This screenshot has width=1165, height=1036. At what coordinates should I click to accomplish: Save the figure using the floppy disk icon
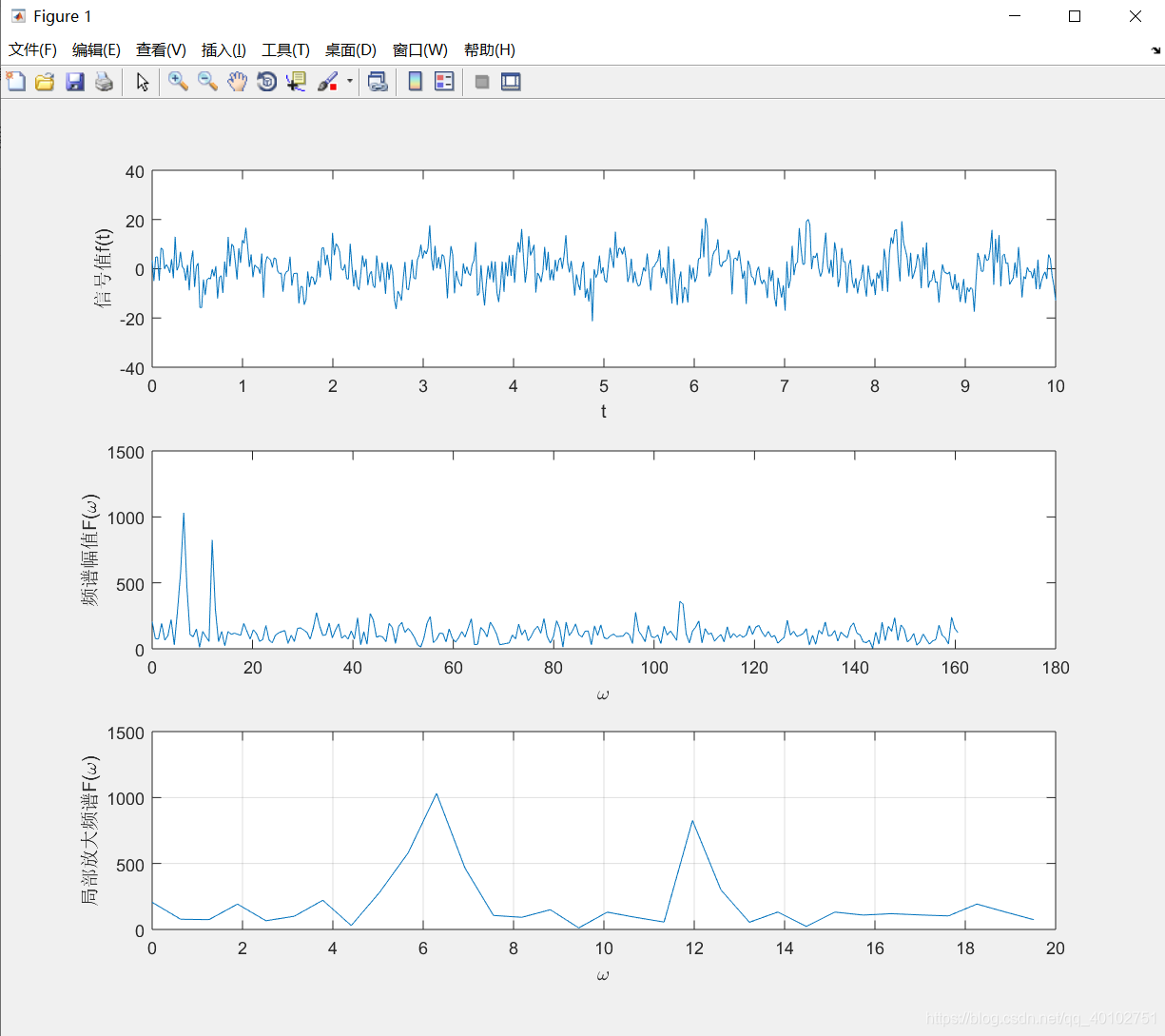[x=75, y=82]
